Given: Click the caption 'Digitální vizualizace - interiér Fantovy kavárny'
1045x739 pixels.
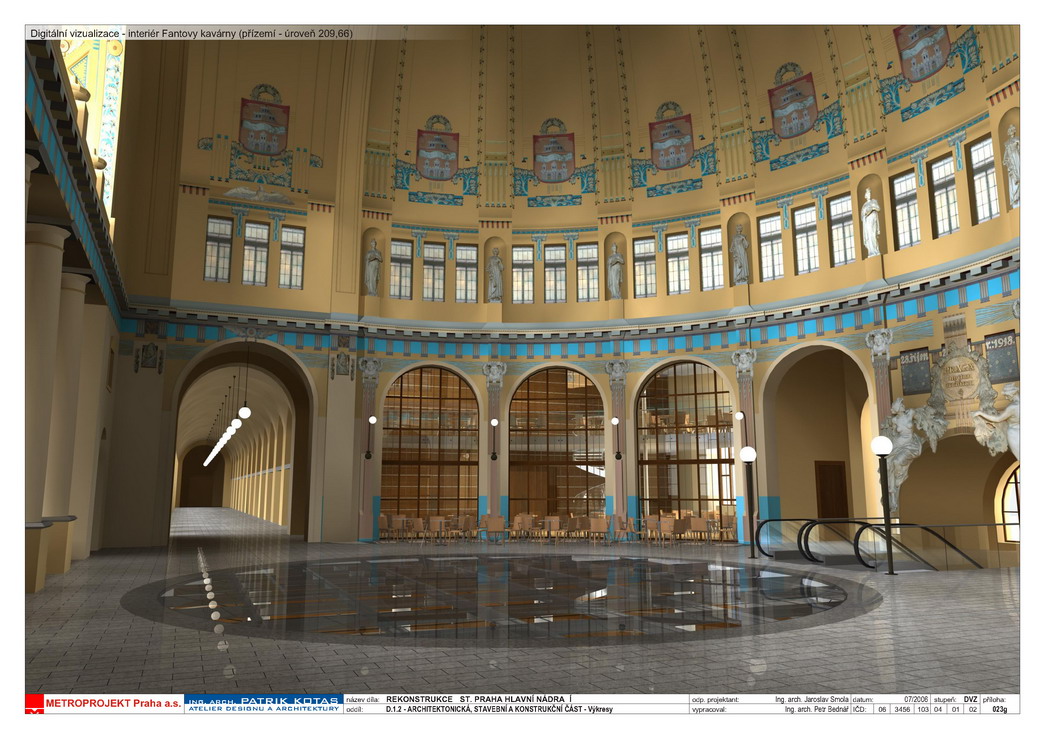Looking at the screenshot, I should point(133,33).
